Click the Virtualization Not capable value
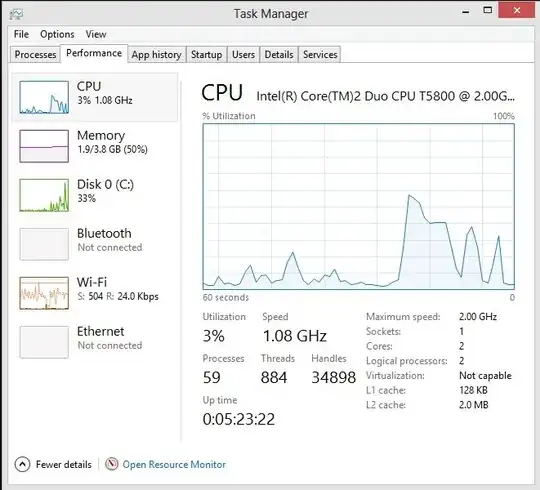This screenshot has height=490, width=540. point(485,375)
